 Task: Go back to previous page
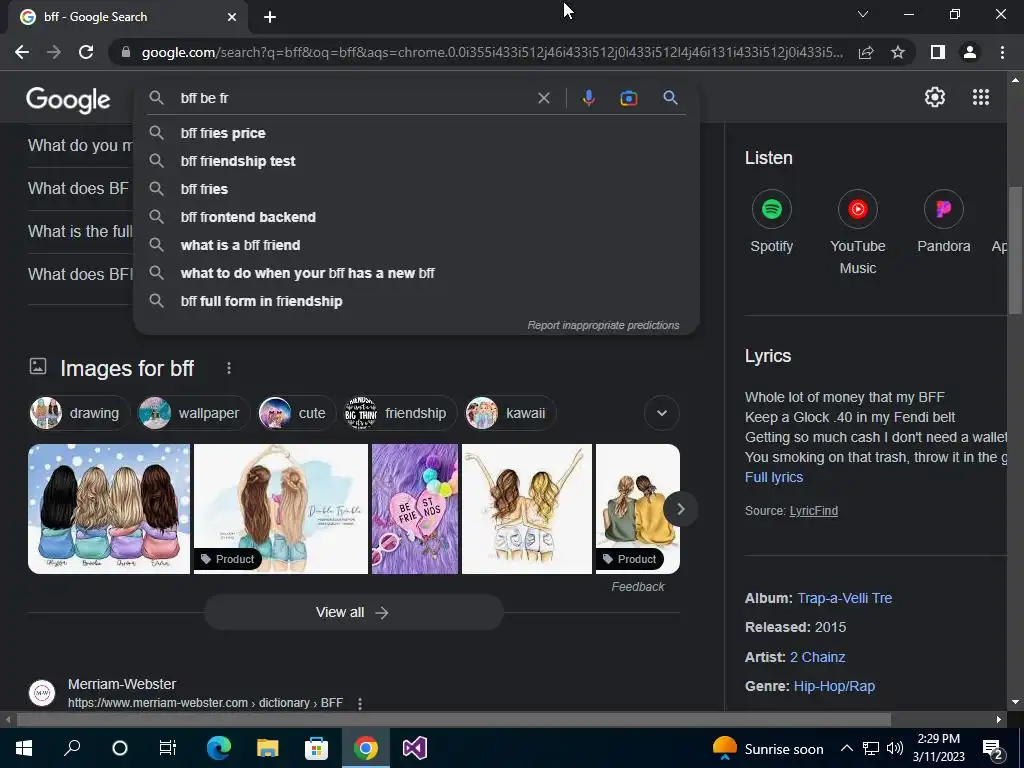(22, 52)
